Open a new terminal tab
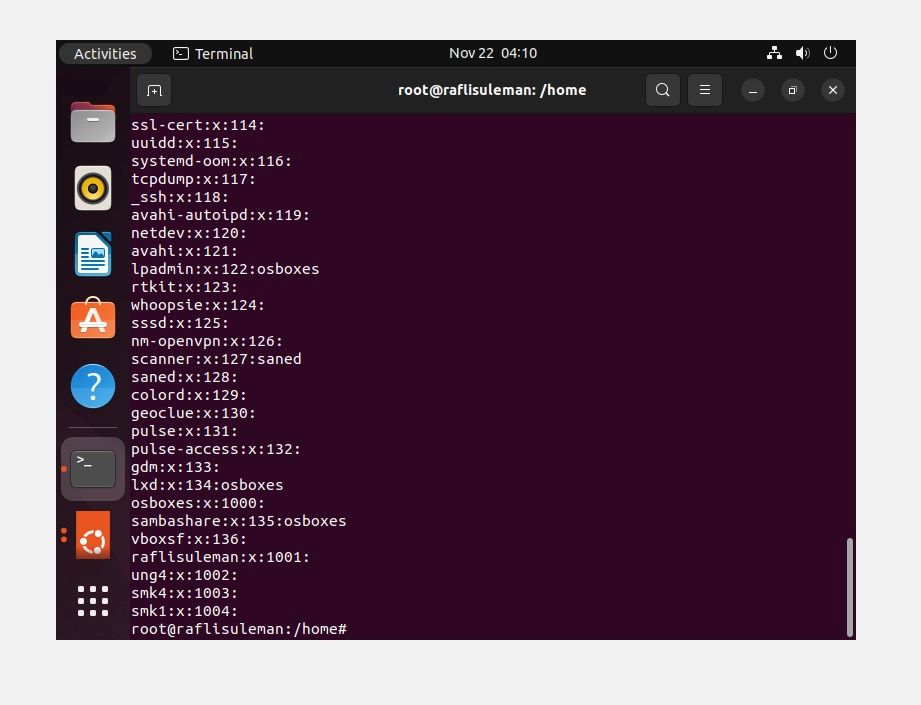The image size is (921, 705). click(x=154, y=90)
